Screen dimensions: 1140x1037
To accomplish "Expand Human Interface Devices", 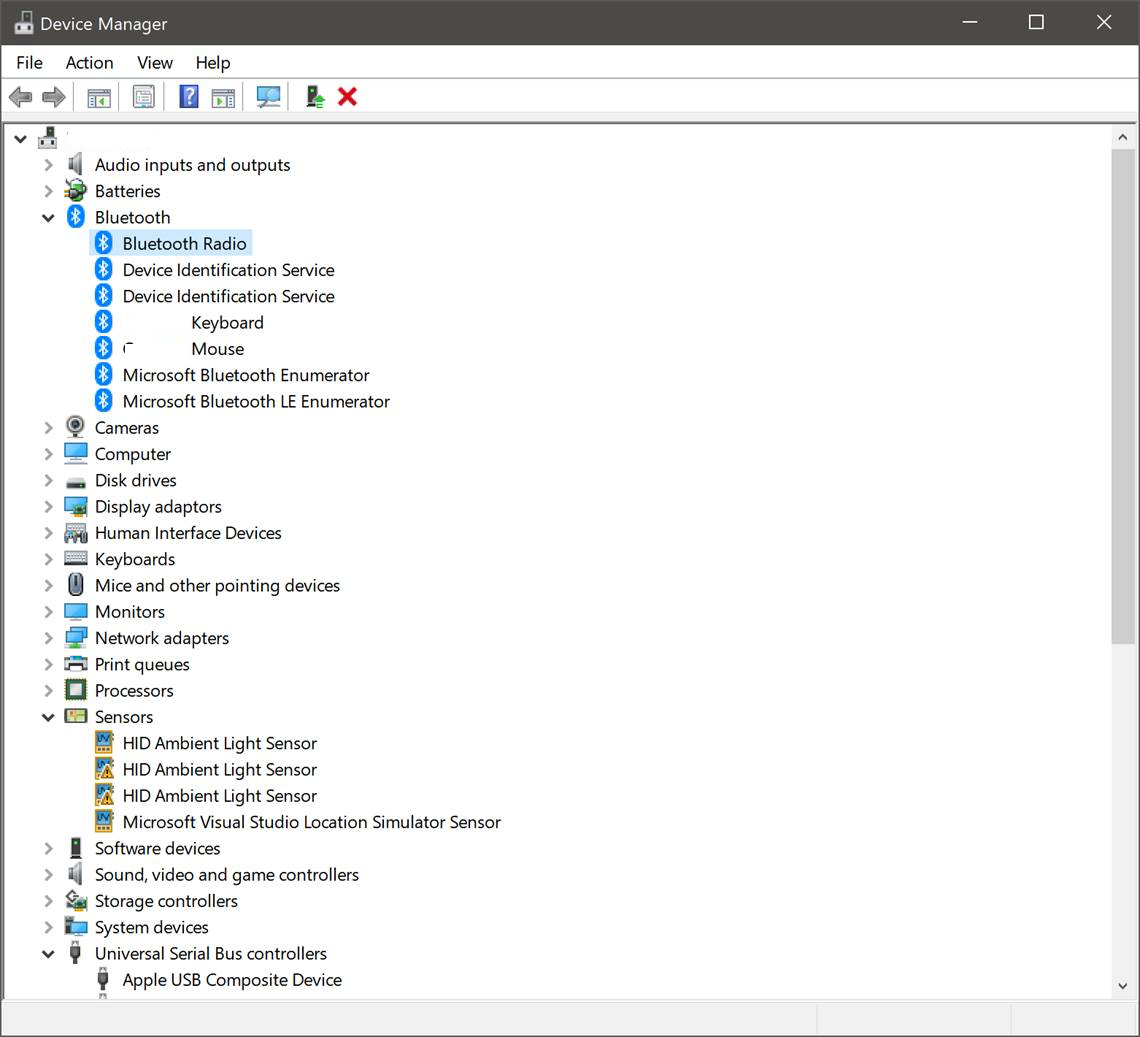I will tap(48, 533).
